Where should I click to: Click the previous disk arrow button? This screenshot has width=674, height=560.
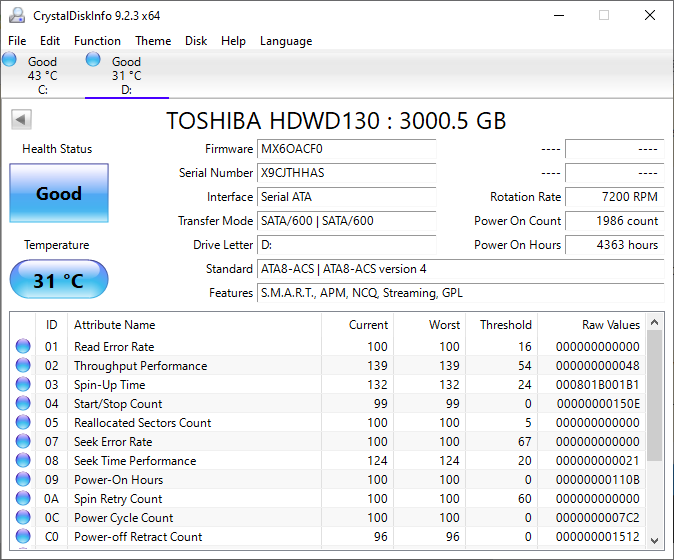[x=21, y=119]
